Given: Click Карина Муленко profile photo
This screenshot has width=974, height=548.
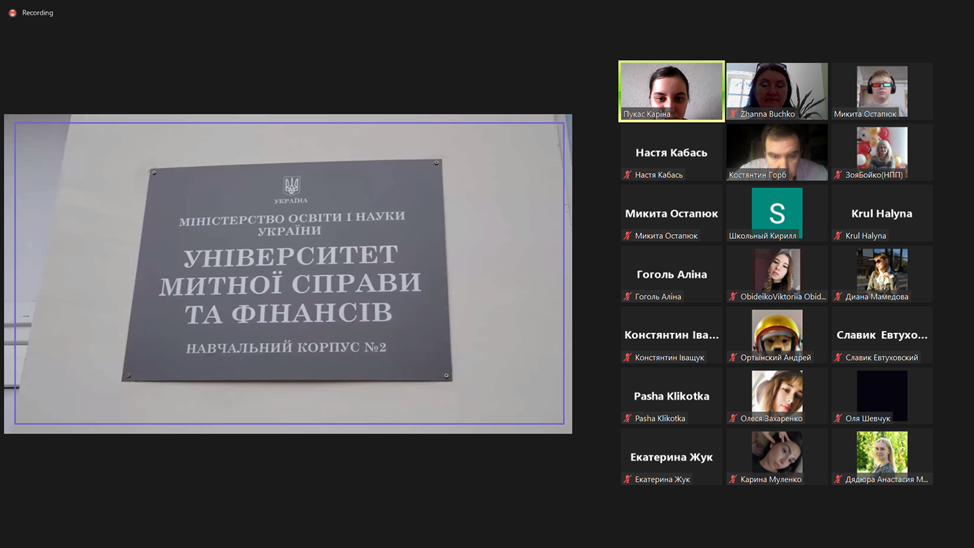Looking at the screenshot, I should (x=777, y=456).
